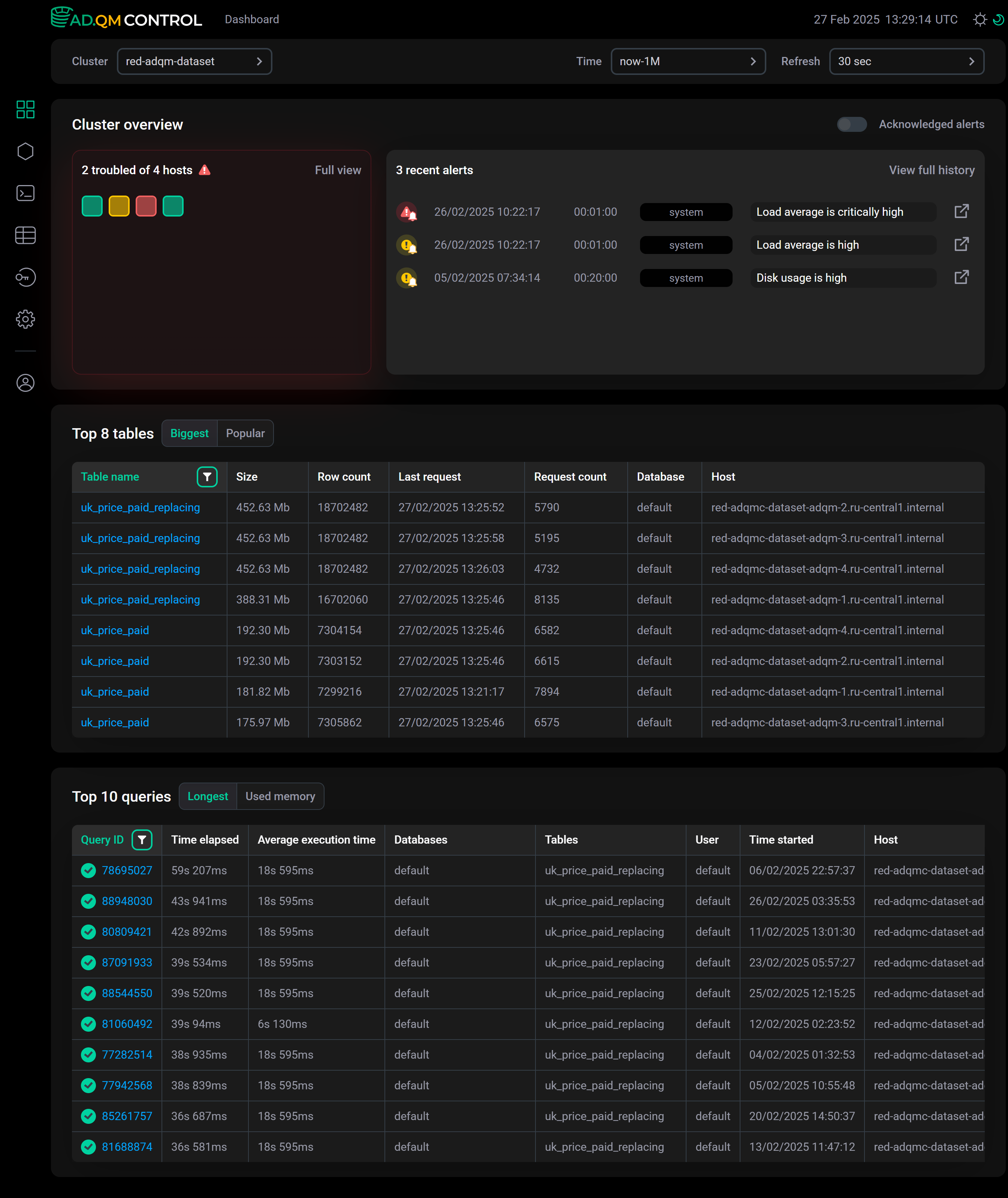Select the hexagon cluster icon in sidebar

pos(25,151)
